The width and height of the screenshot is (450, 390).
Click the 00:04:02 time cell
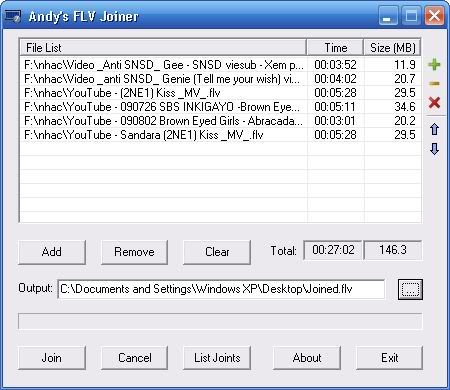335,79
